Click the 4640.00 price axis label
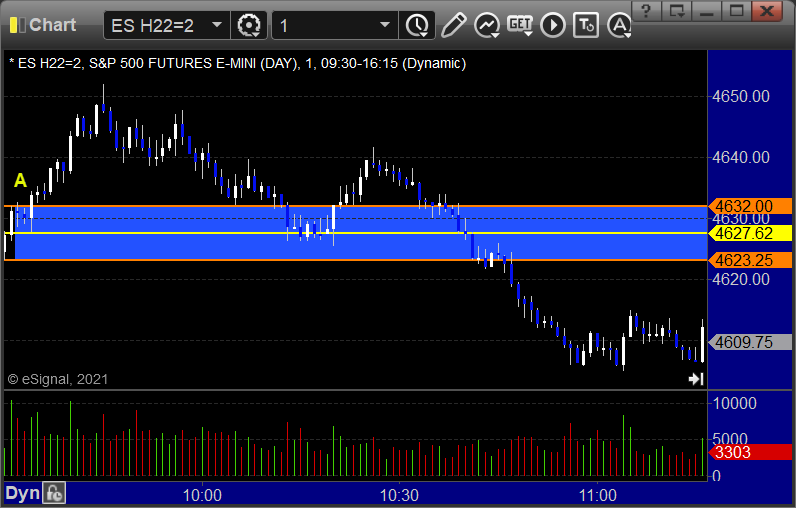This screenshot has width=796, height=508. pyautogui.click(x=741, y=157)
